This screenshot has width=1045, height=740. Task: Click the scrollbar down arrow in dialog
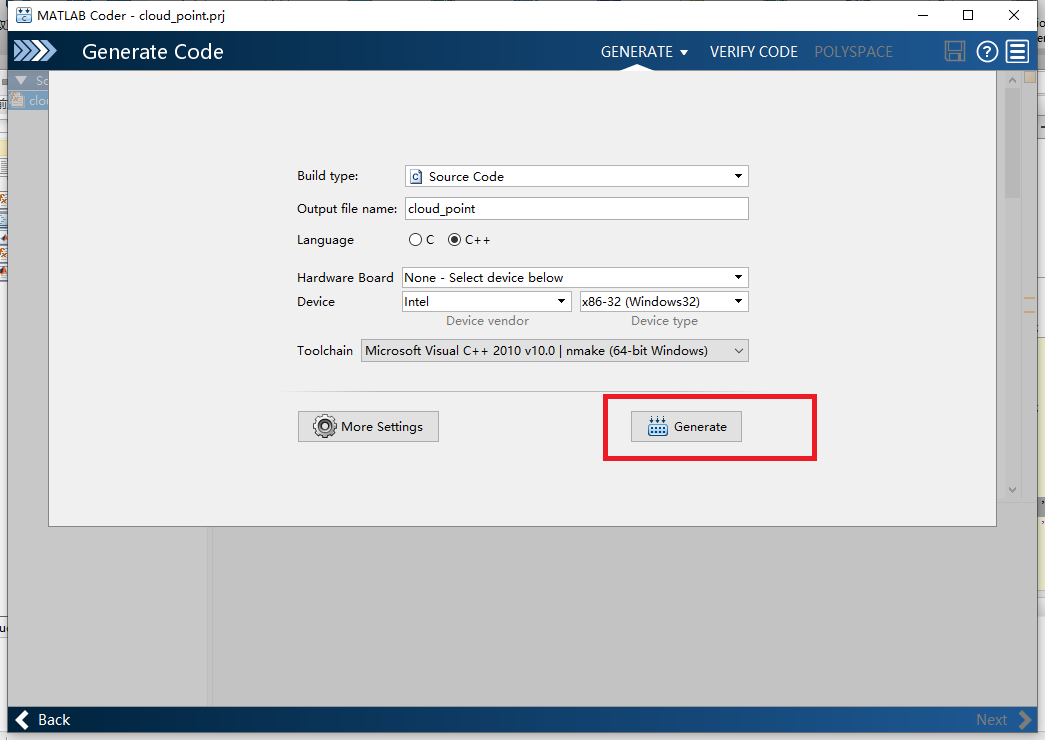point(1012,490)
